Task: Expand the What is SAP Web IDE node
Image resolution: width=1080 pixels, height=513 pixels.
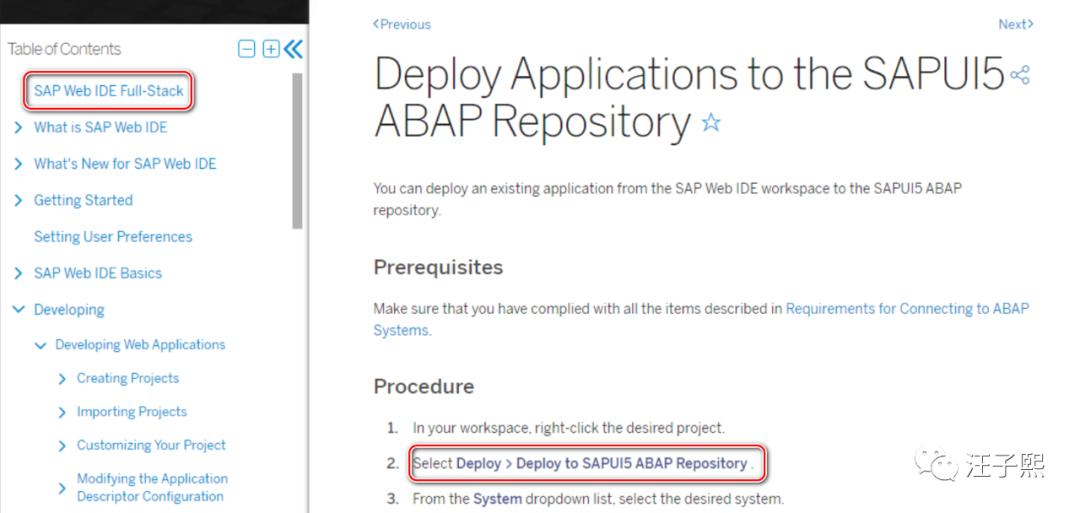Action: coord(19,127)
